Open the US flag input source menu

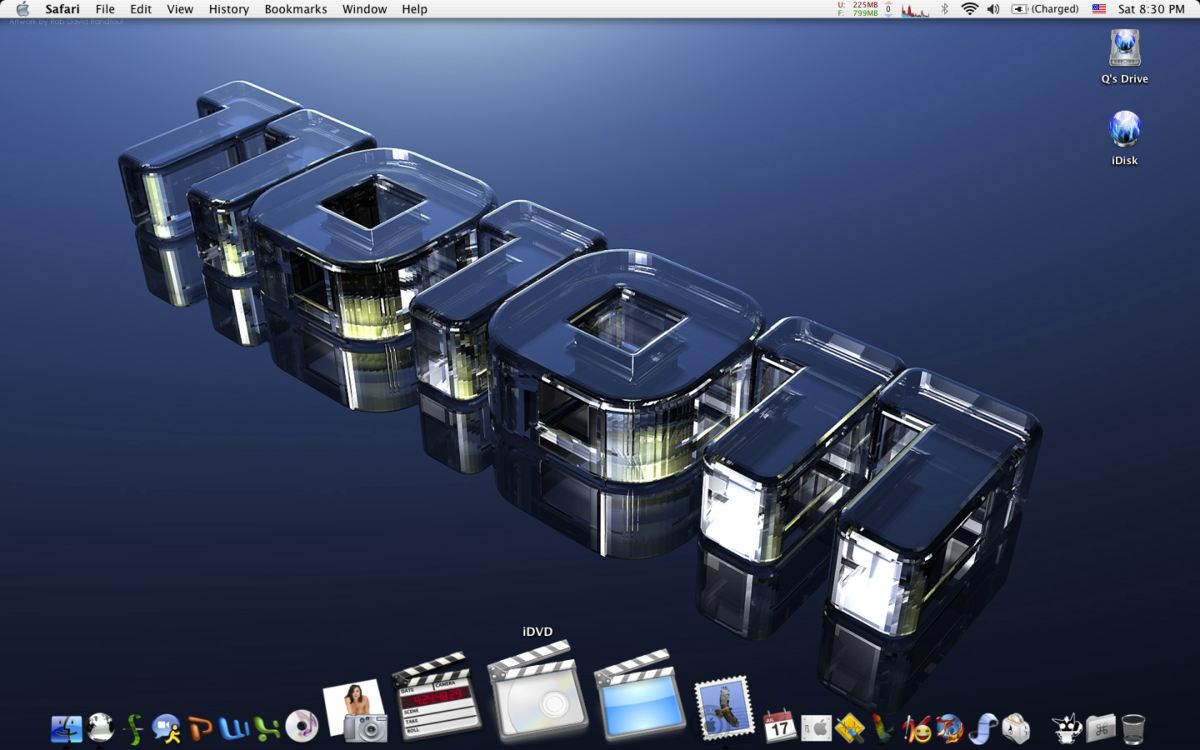[x=1099, y=9]
